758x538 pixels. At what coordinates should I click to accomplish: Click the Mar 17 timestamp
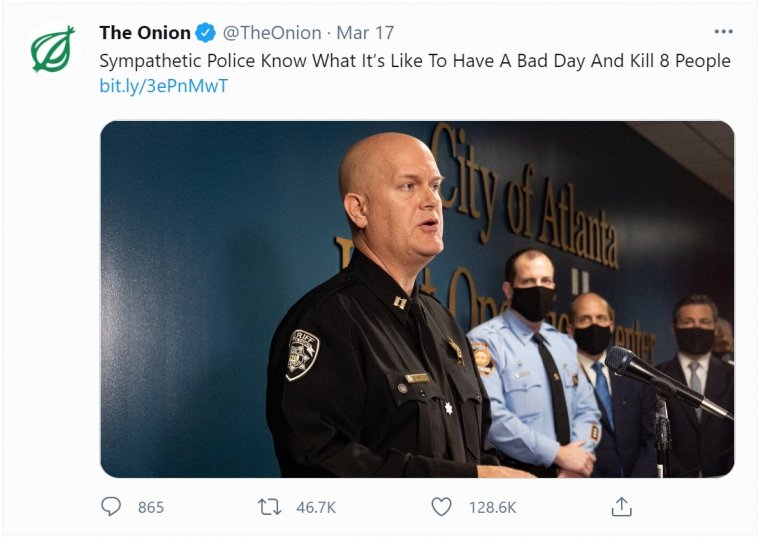point(365,33)
